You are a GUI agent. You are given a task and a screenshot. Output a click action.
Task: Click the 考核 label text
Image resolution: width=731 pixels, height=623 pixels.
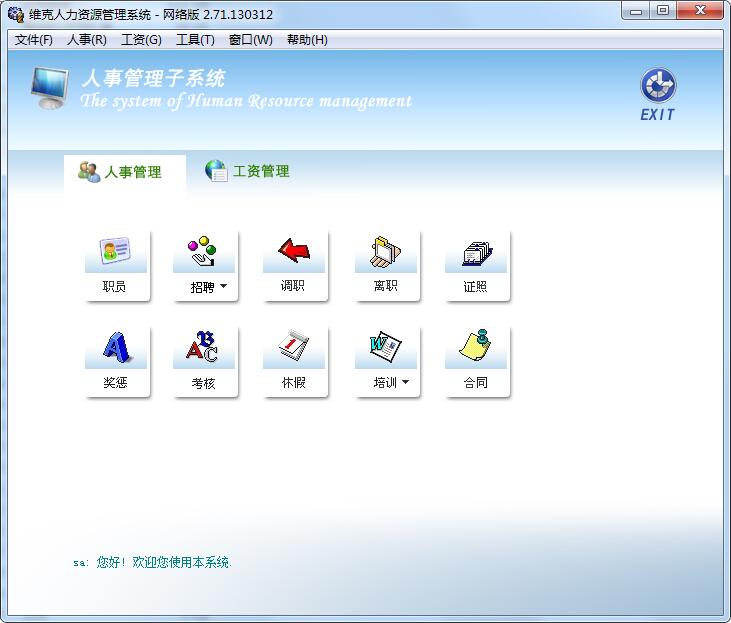coord(203,383)
